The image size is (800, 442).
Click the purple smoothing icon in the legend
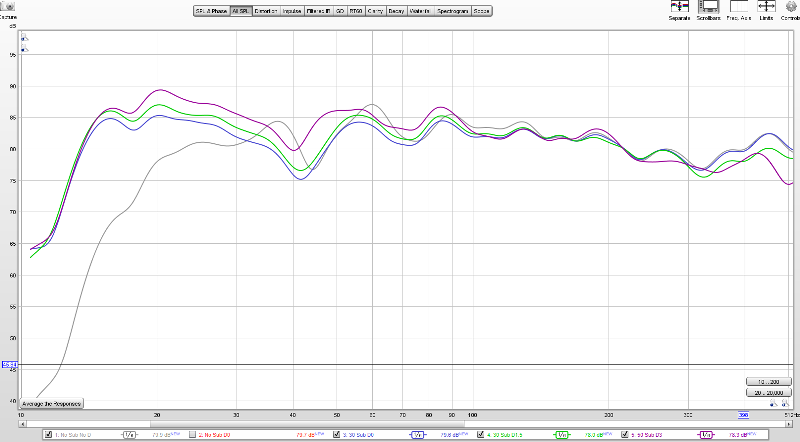pyautogui.click(x=706, y=435)
